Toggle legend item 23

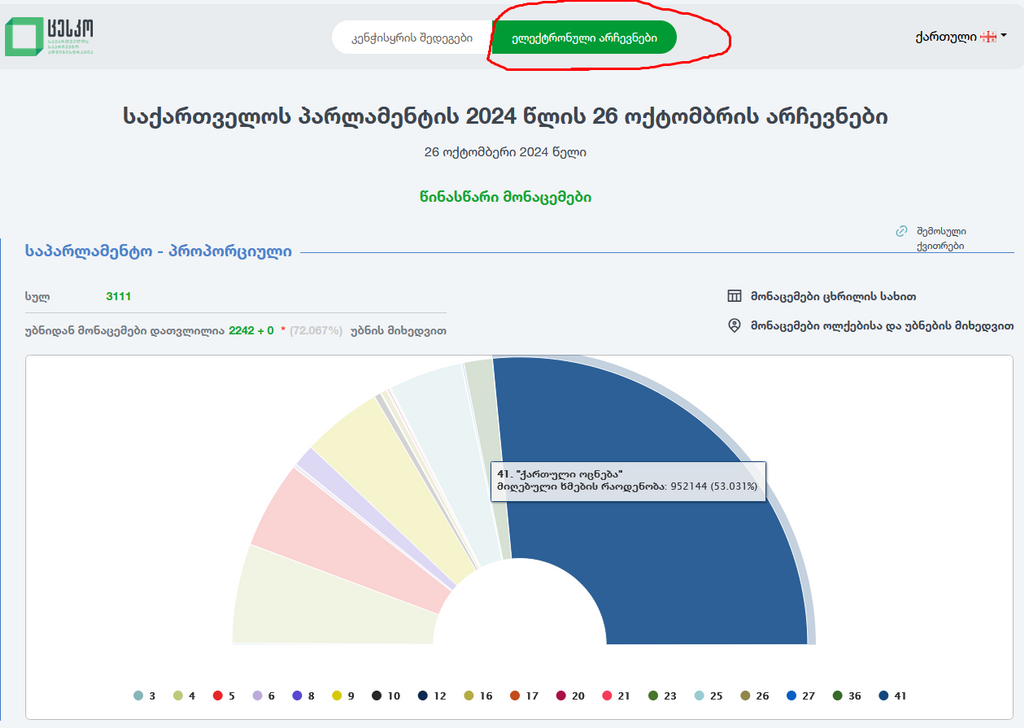[662, 695]
